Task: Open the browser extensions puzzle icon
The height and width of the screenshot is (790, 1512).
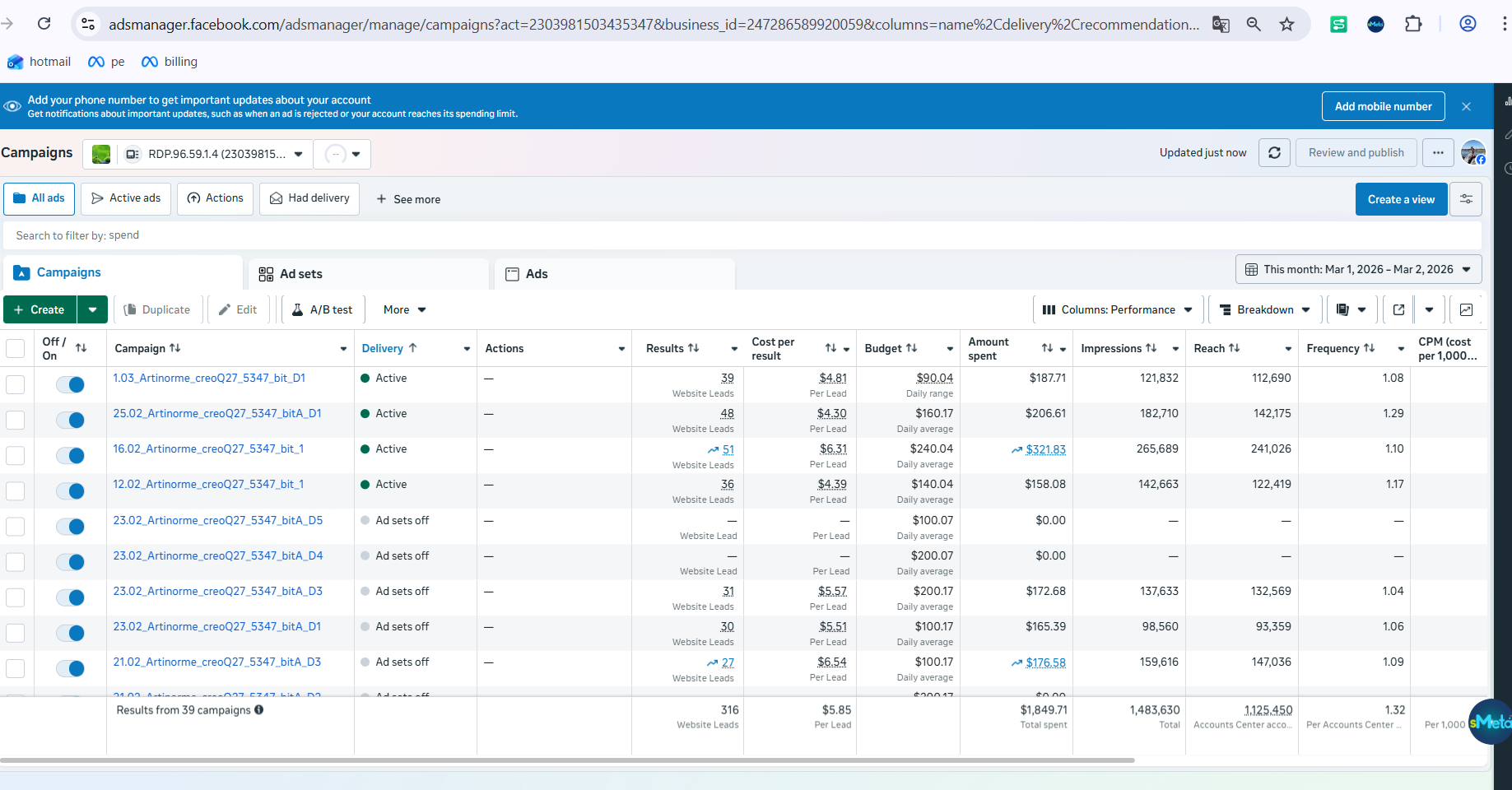Action: [1413, 25]
